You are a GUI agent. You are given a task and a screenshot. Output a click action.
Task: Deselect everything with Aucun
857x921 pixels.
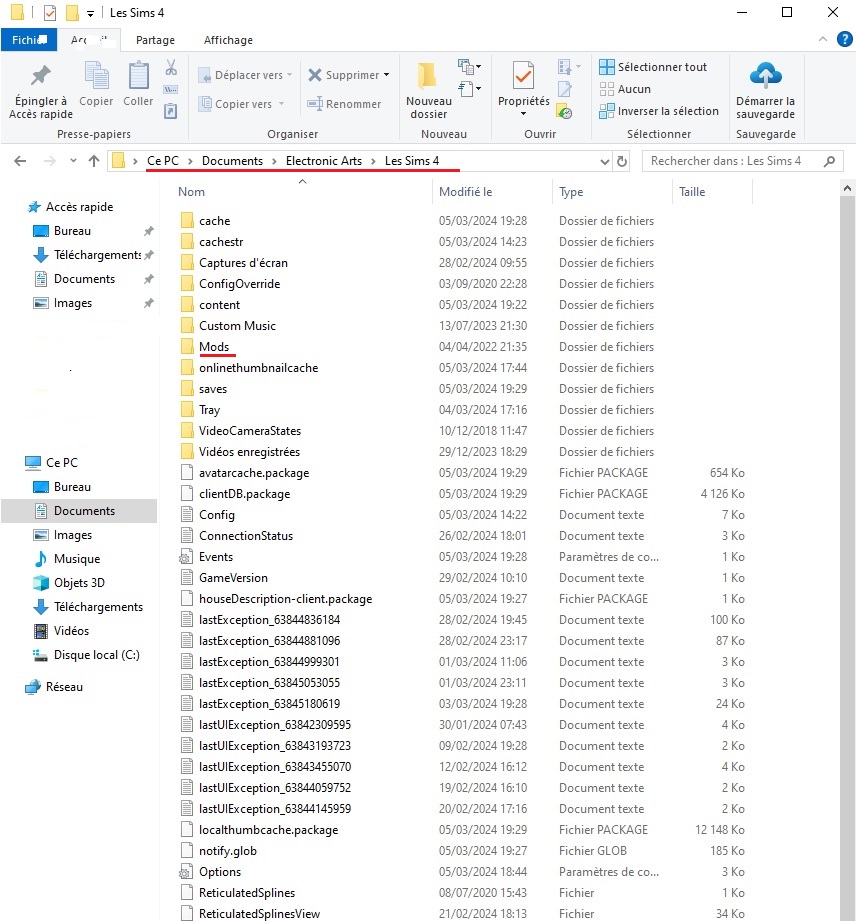pos(625,89)
